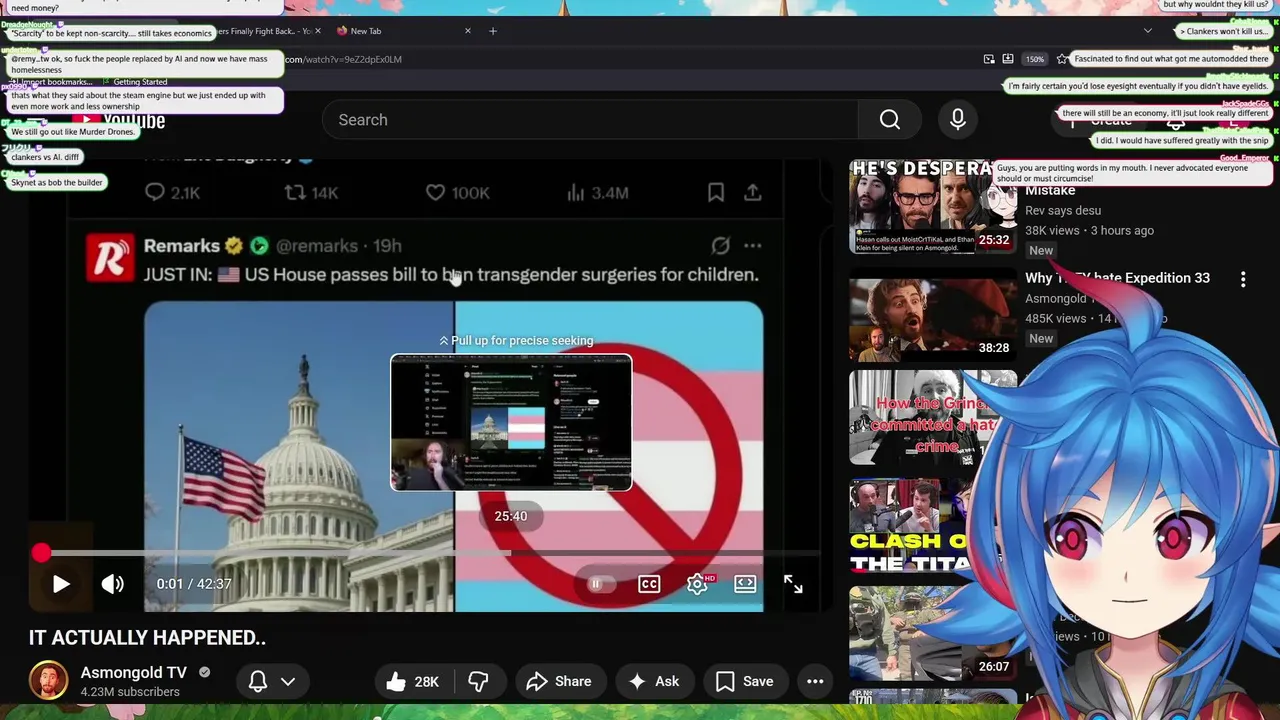Mute the video with the speaker icon

pos(112,584)
